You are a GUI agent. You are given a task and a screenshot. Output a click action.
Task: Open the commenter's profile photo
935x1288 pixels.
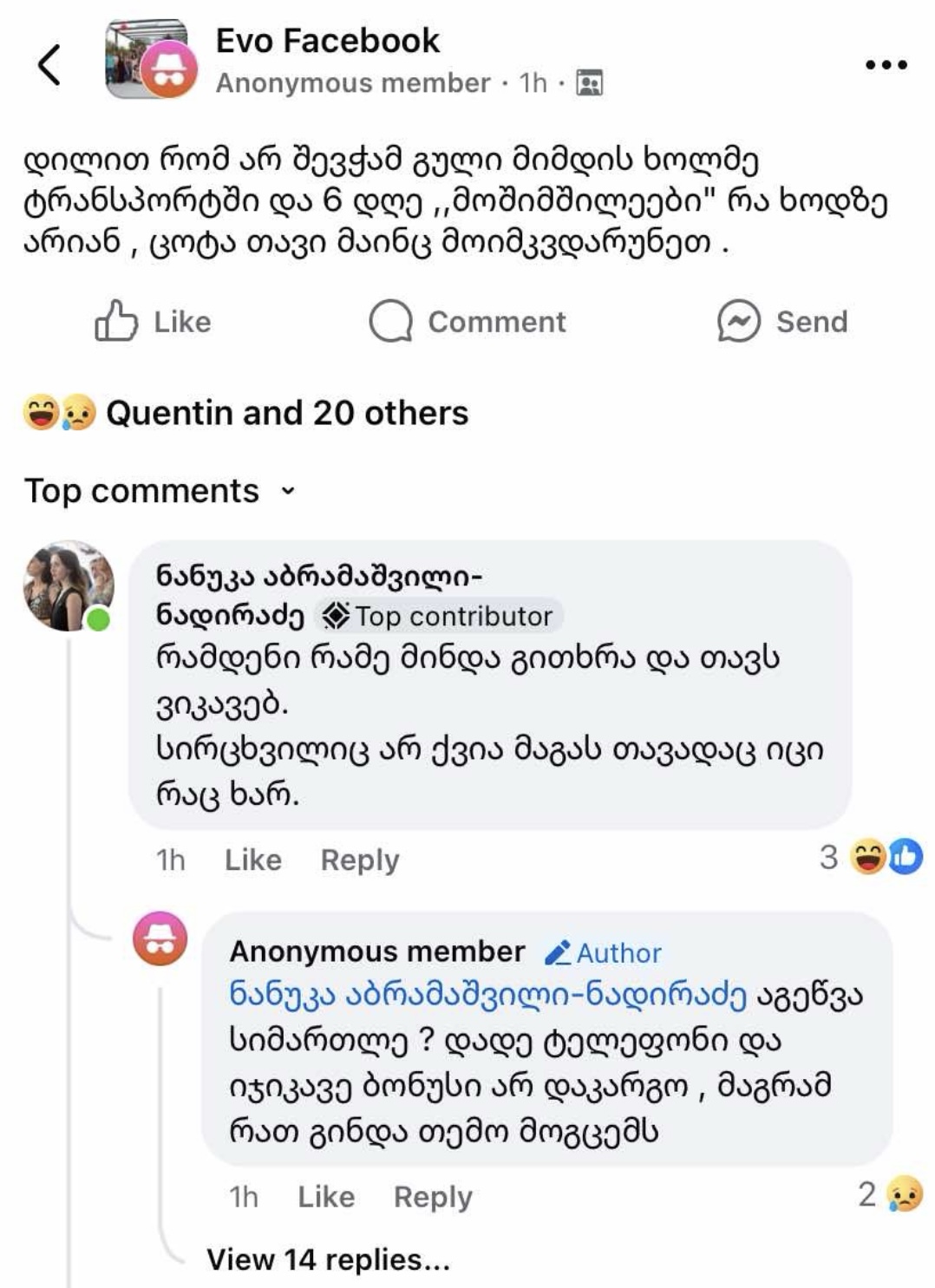coord(69,585)
